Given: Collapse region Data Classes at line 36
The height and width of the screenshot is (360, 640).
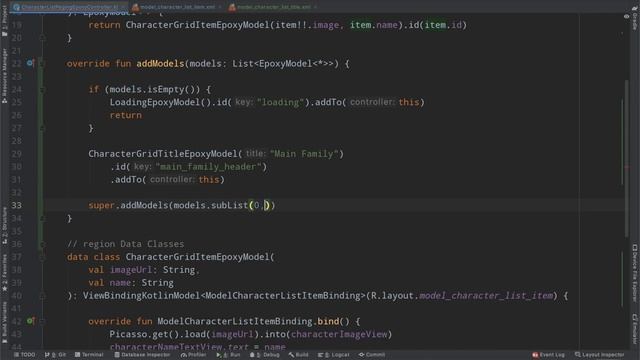Looking at the screenshot, I should pyautogui.click(x=42, y=244).
